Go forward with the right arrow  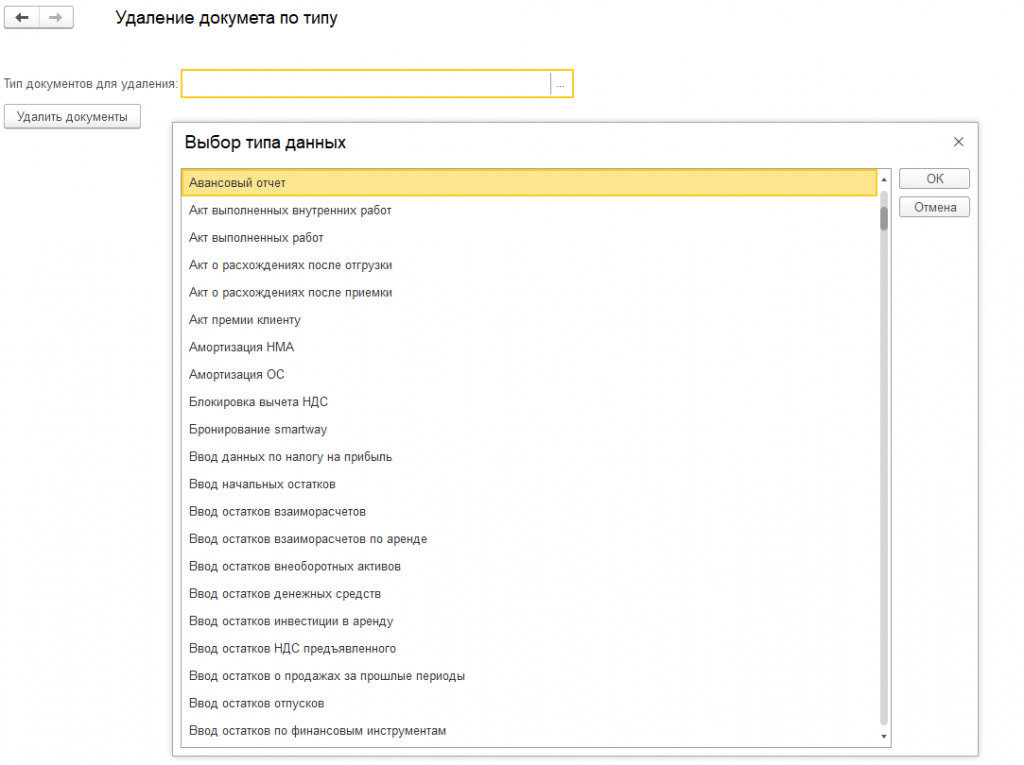pyautogui.click(x=56, y=18)
